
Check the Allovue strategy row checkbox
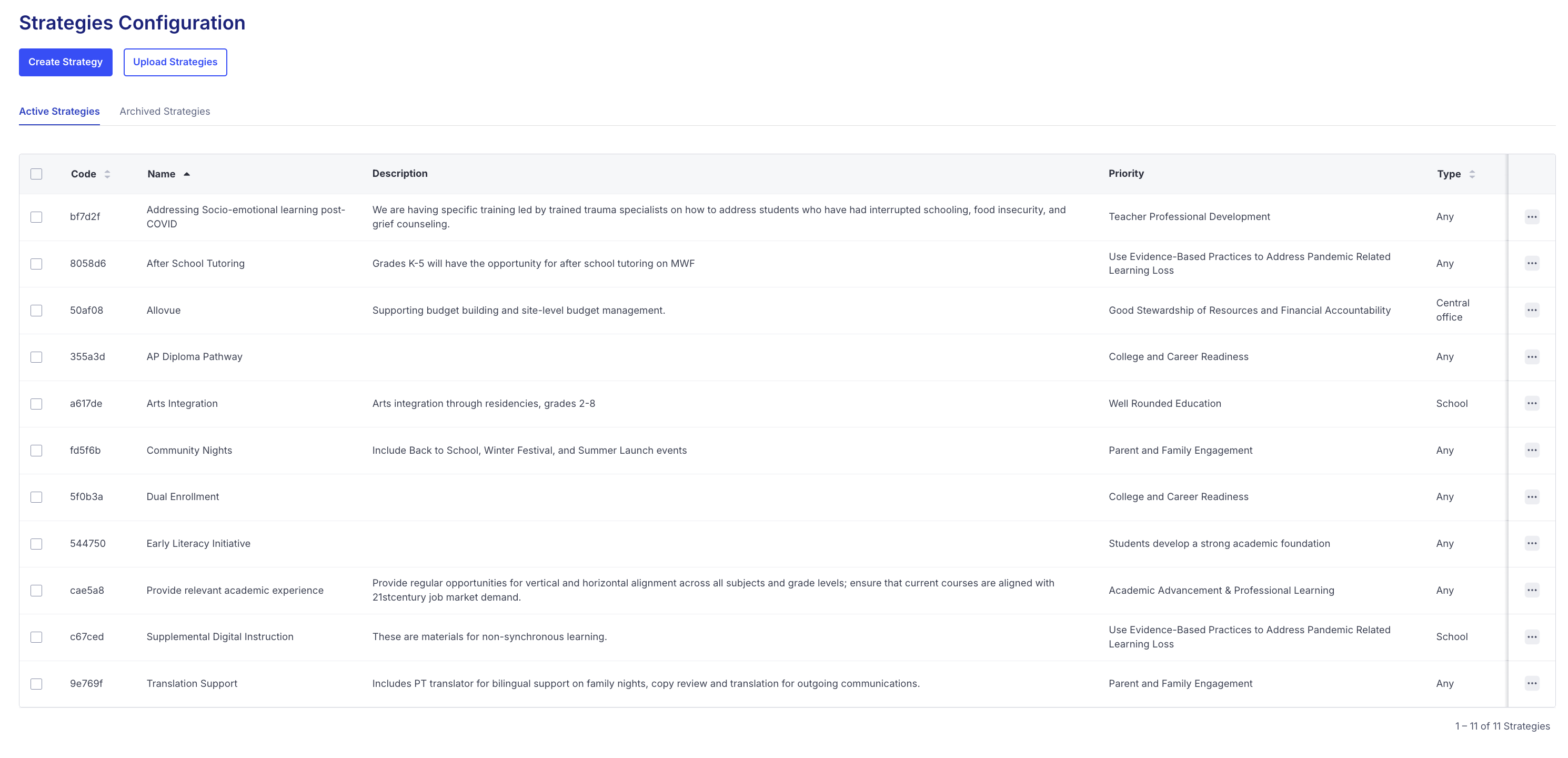point(36,311)
